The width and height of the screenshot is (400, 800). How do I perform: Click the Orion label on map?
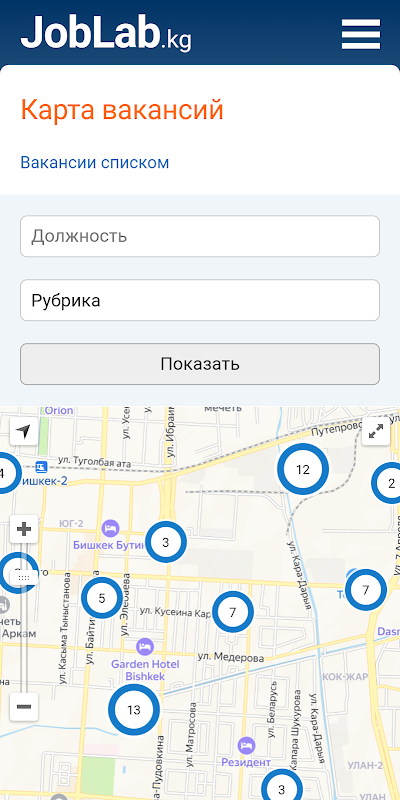[x=59, y=410]
